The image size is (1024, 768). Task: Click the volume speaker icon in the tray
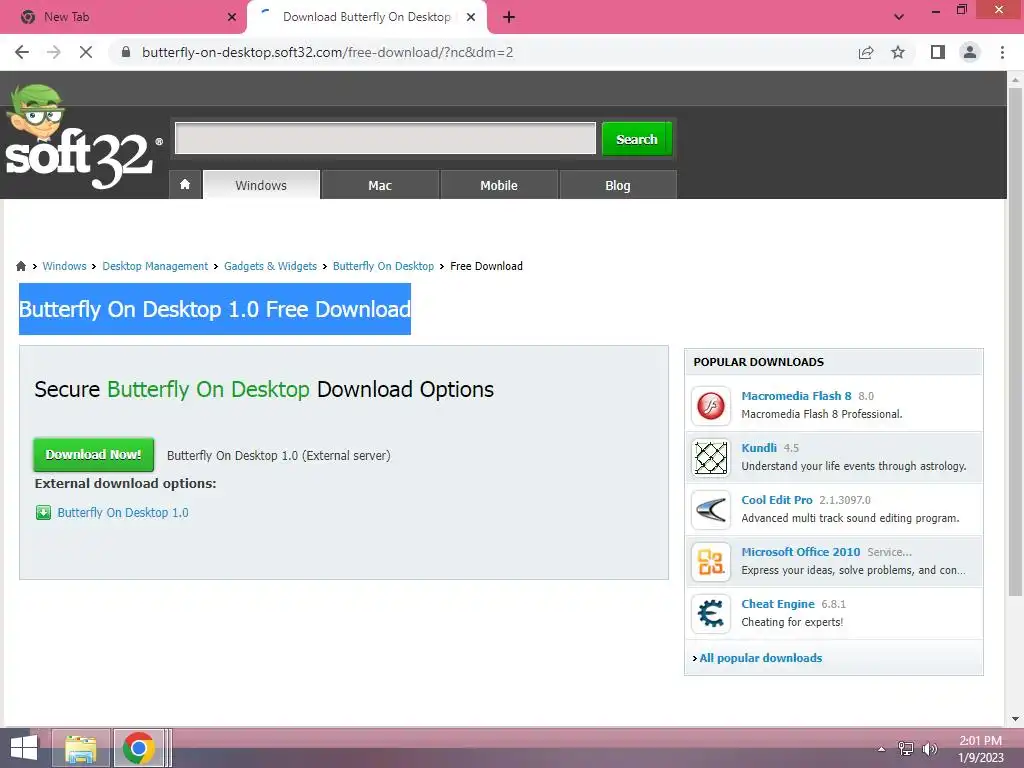(929, 749)
